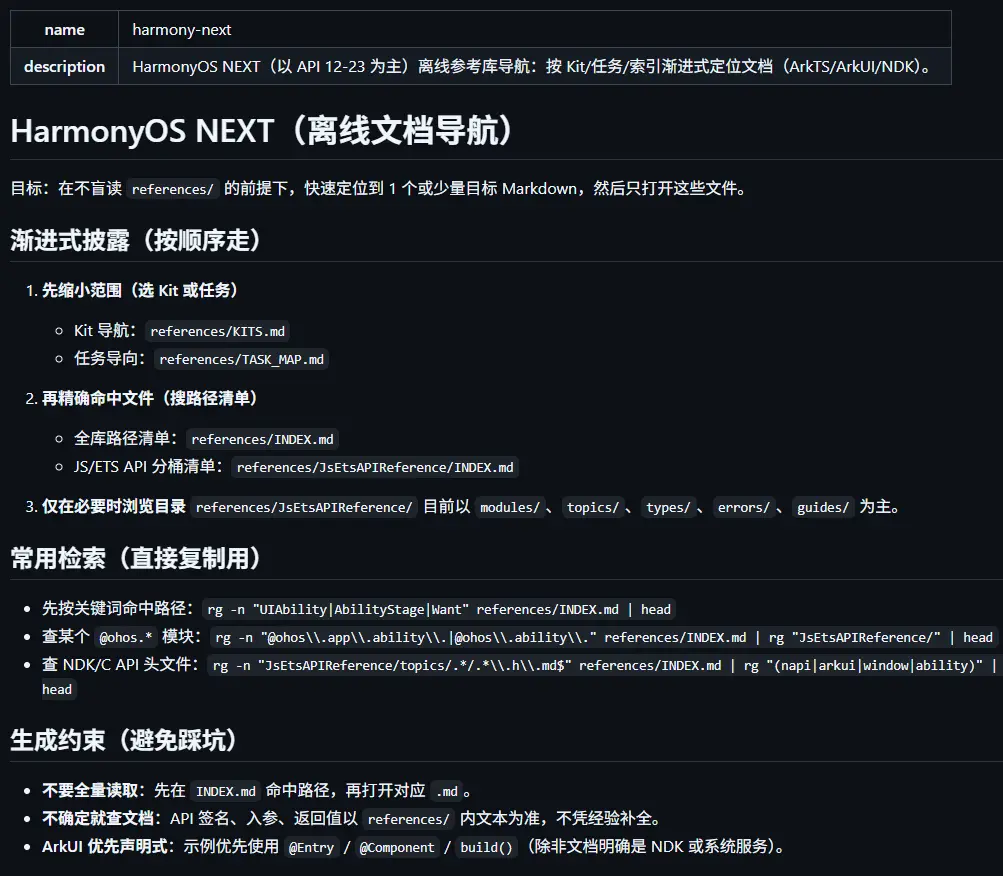The image size is (1003, 876).
Task: Click the 'JS/ETS API 分桶清单' label
Action: click(x=144, y=466)
